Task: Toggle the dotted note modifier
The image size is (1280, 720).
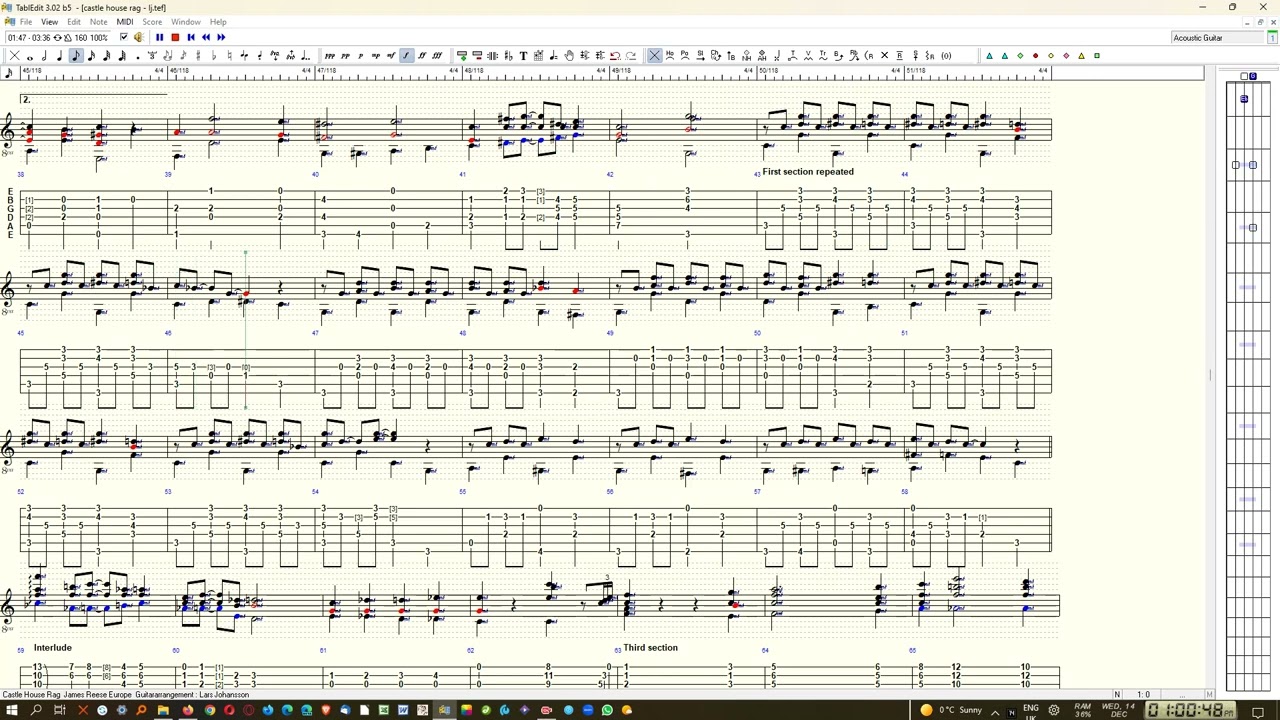Action: pos(137,56)
